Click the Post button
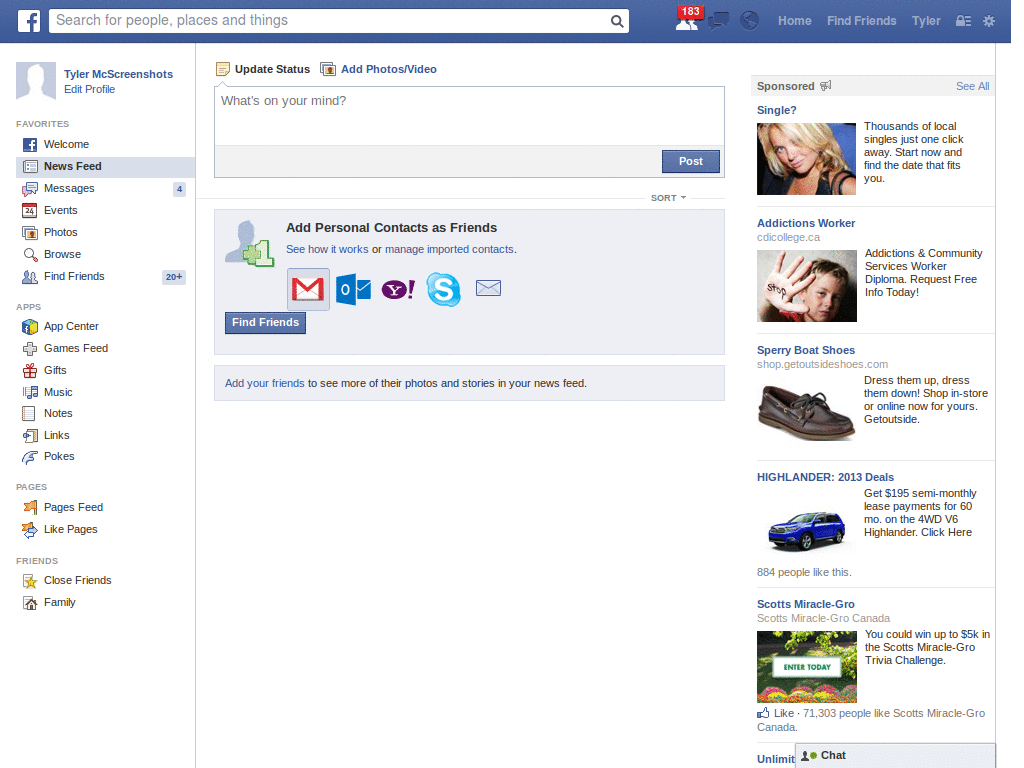This screenshot has width=1024, height=768. coord(690,161)
